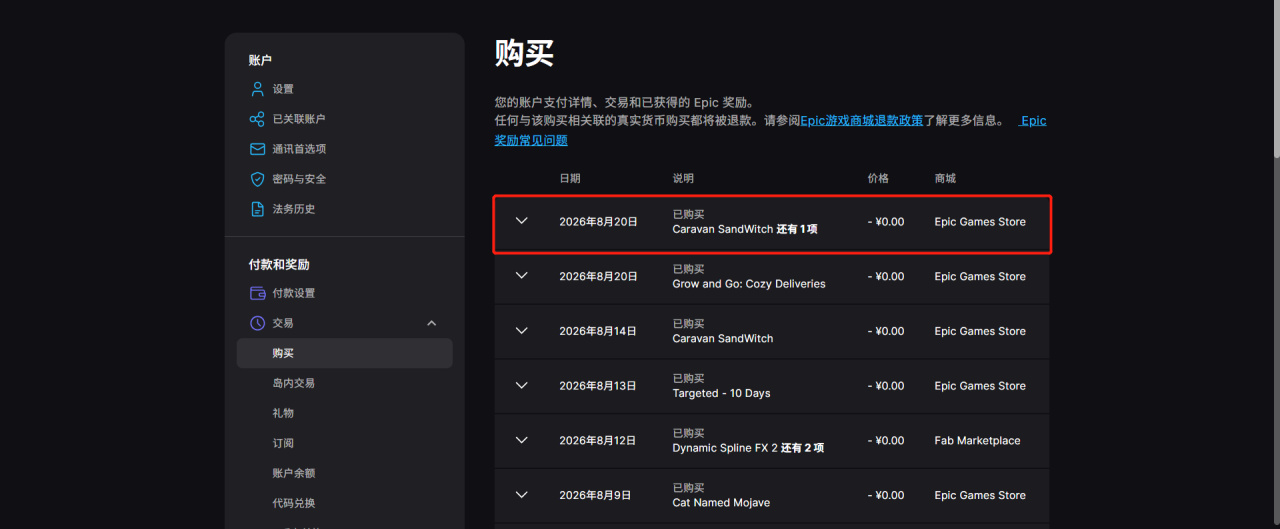Click the 价格 column header

tap(878, 178)
